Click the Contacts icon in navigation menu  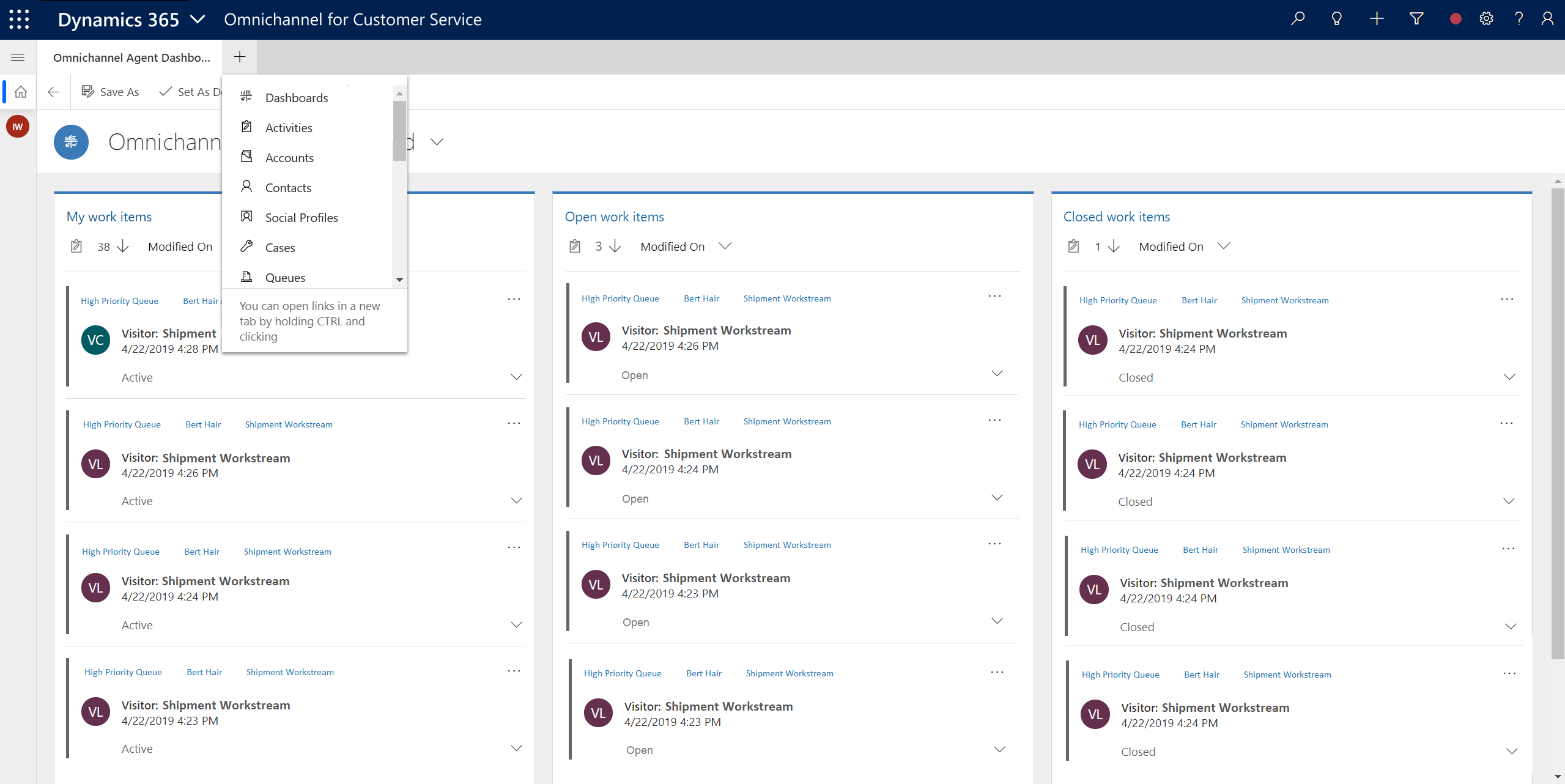click(246, 187)
